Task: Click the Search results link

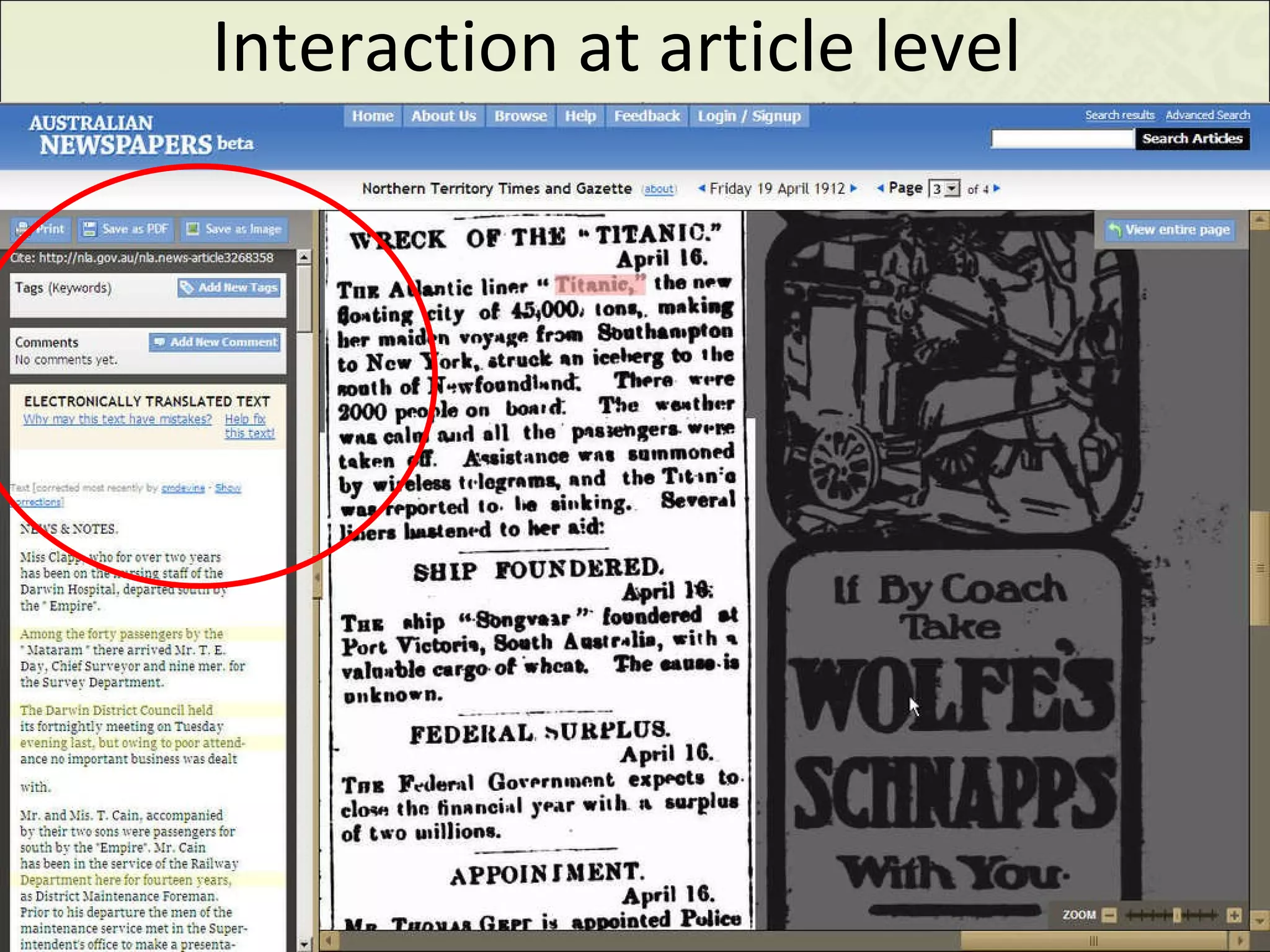Action: pyautogui.click(x=1119, y=115)
